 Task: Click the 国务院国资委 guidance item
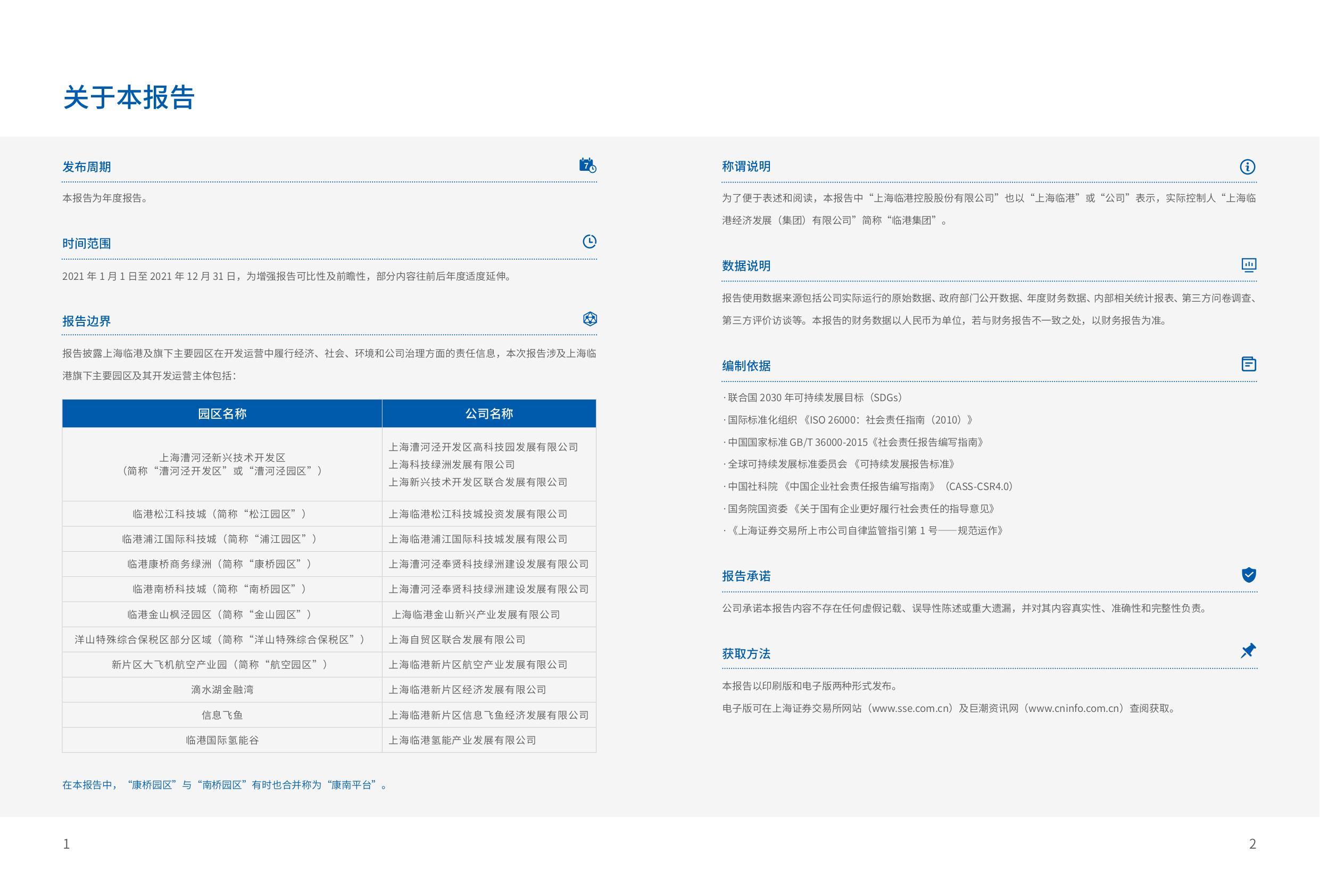tap(859, 509)
